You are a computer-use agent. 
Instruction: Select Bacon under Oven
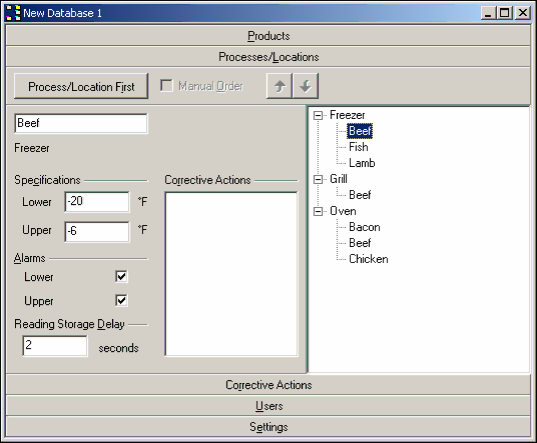tap(364, 227)
